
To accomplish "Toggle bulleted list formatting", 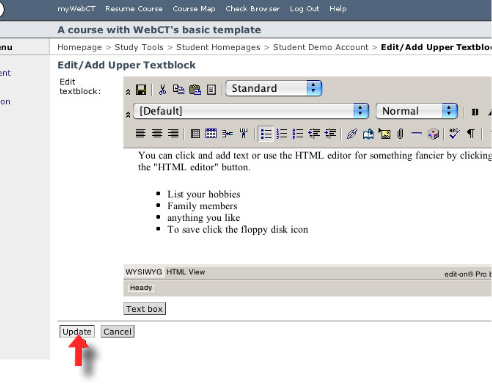I will pos(266,134).
